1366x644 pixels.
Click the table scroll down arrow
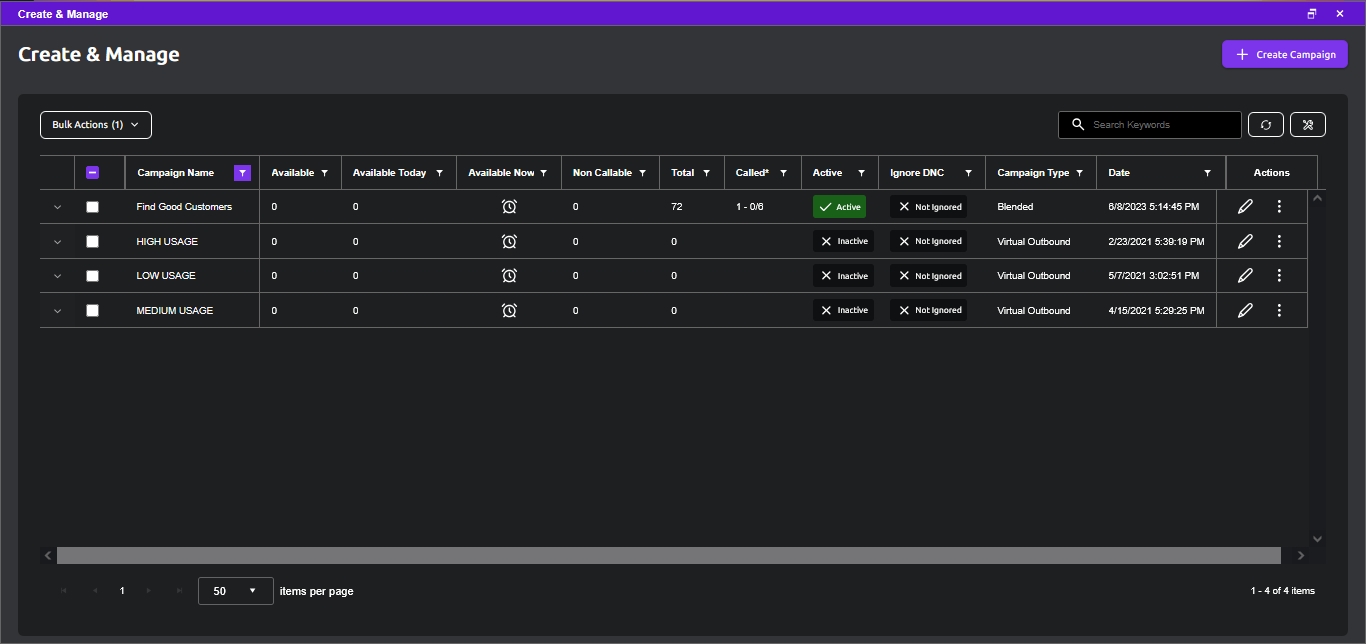[1317, 538]
